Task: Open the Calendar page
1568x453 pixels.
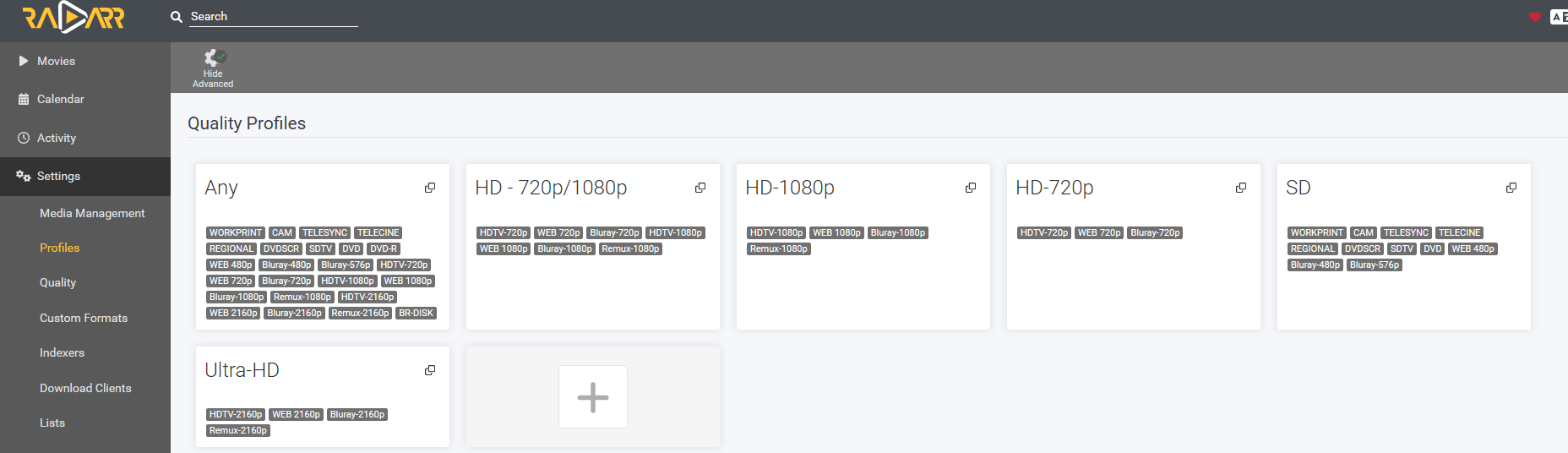Action: tap(60, 99)
